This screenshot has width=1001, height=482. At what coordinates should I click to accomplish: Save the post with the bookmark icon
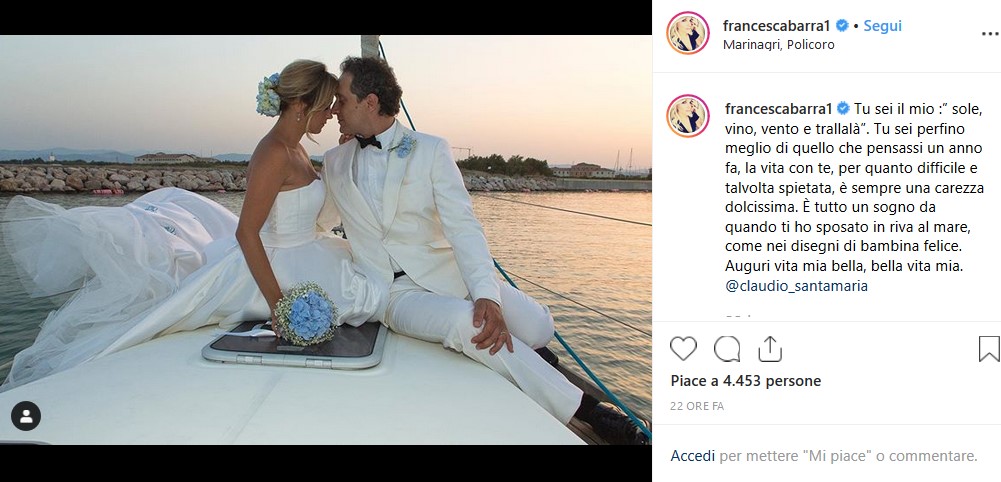(988, 348)
